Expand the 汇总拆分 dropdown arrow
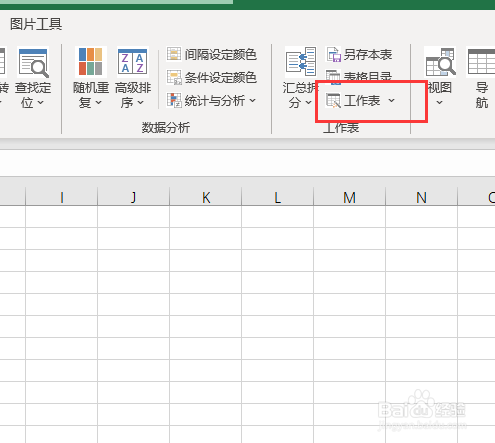This screenshot has width=495, height=443. click(x=309, y=102)
